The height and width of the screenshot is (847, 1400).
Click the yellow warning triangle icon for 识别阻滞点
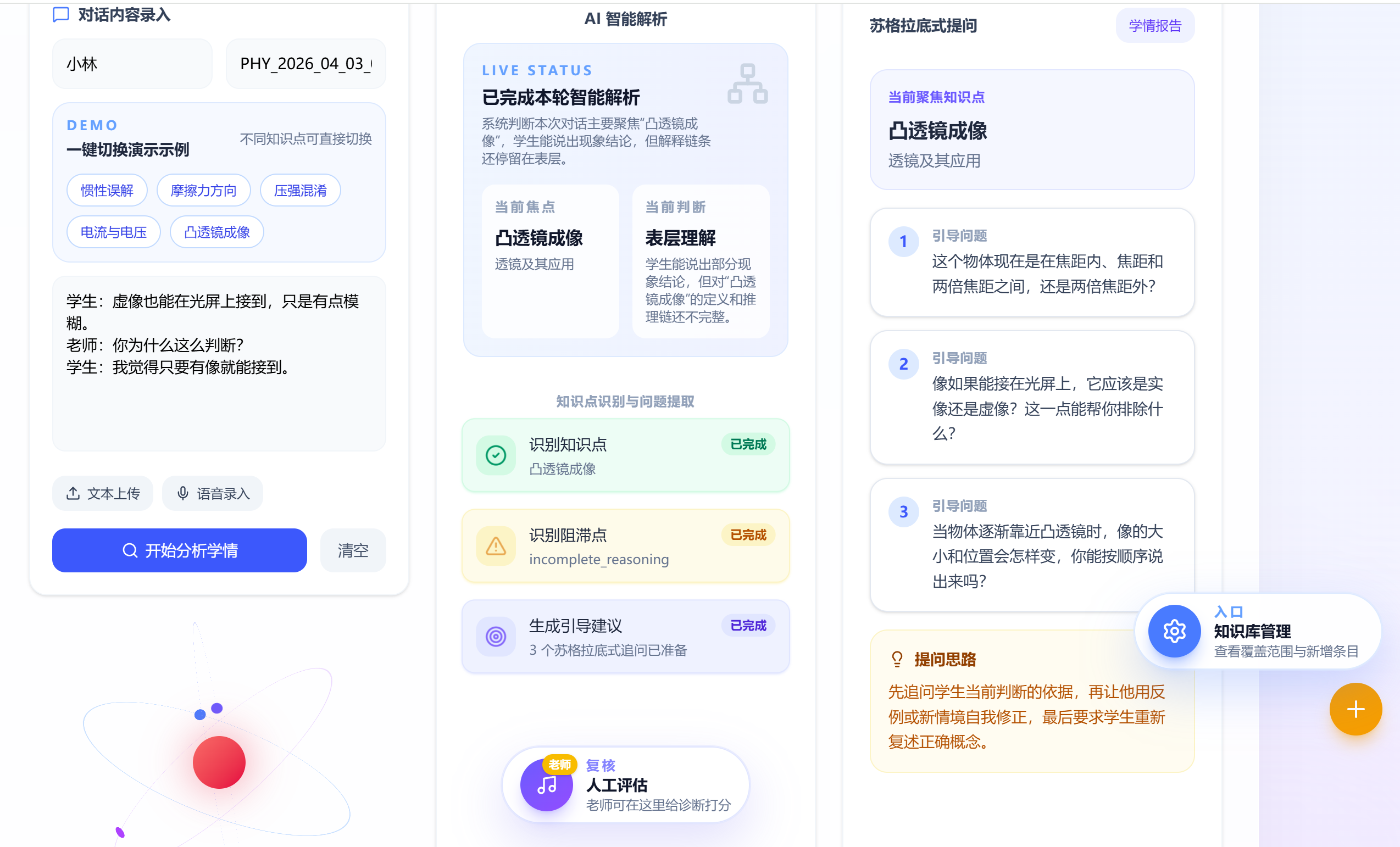coord(496,546)
